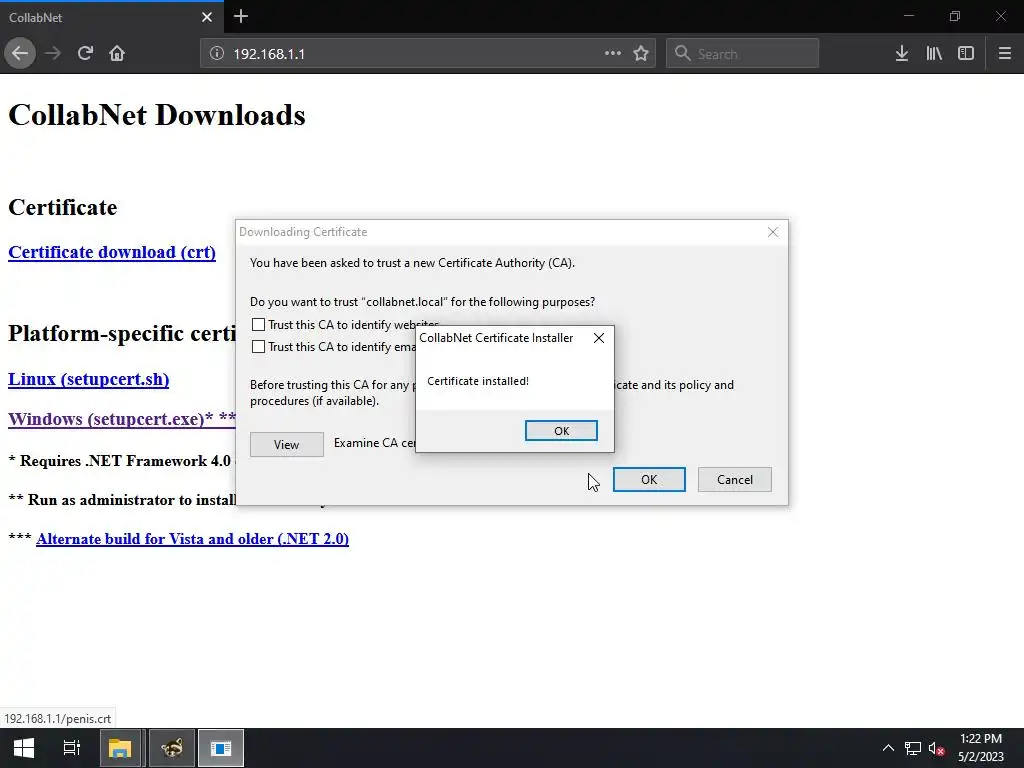Cancel the Downloading Certificate dialog

734,479
